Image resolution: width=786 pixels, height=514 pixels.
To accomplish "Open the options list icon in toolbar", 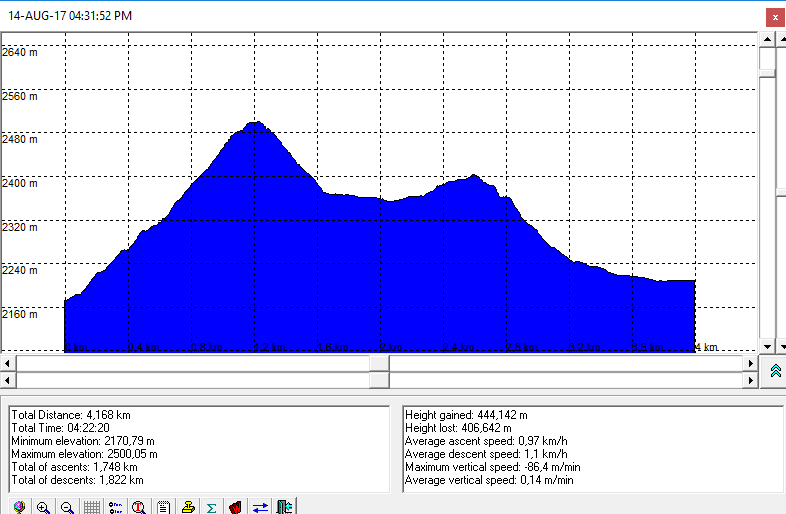I will click(115, 507).
